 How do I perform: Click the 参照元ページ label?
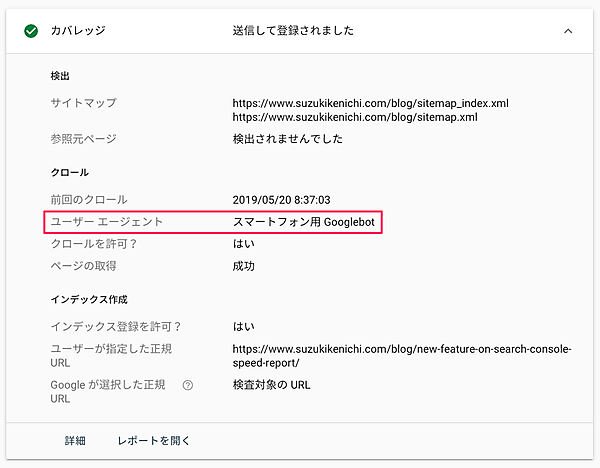[83, 139]
